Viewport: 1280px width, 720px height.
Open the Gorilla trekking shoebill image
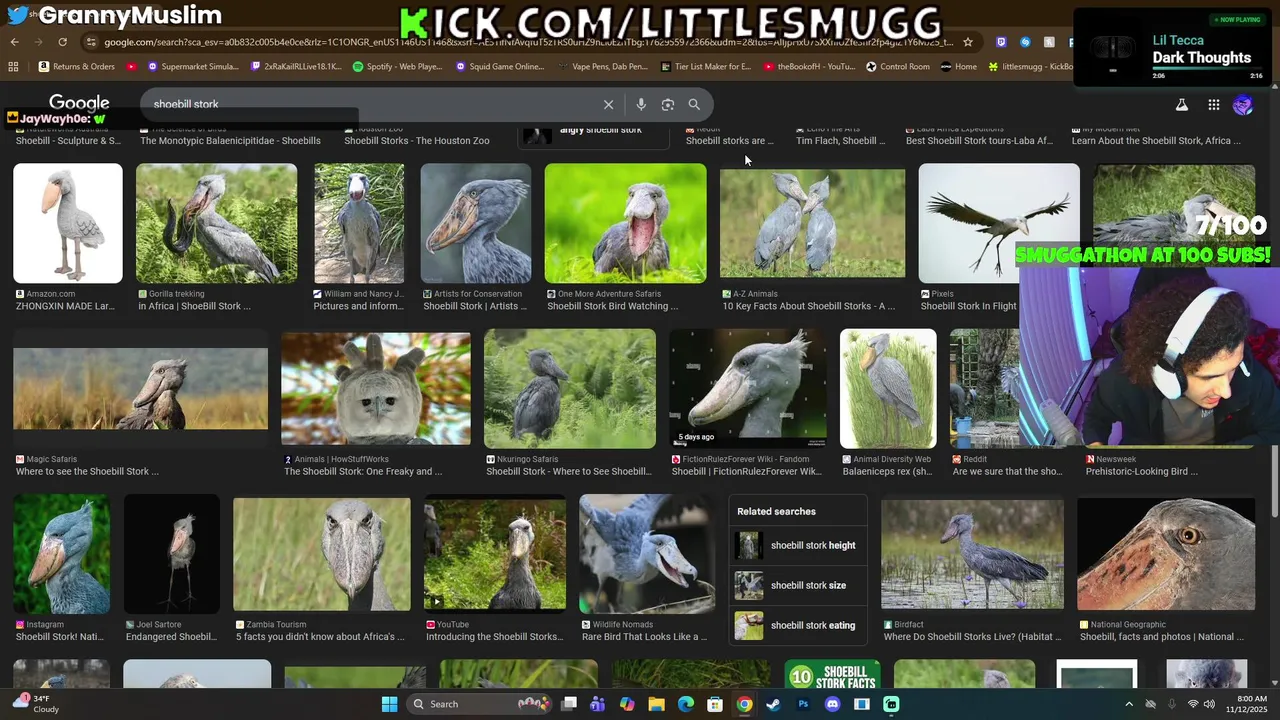[216, 224]
